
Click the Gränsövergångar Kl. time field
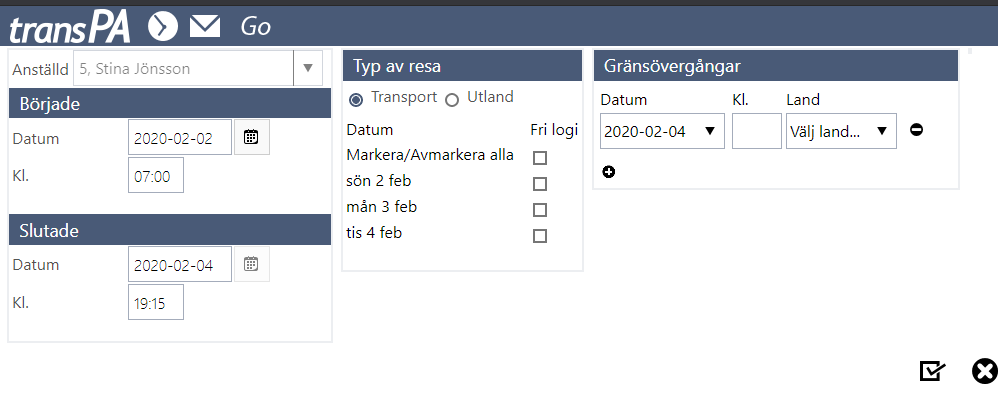[x=757, y=131]
